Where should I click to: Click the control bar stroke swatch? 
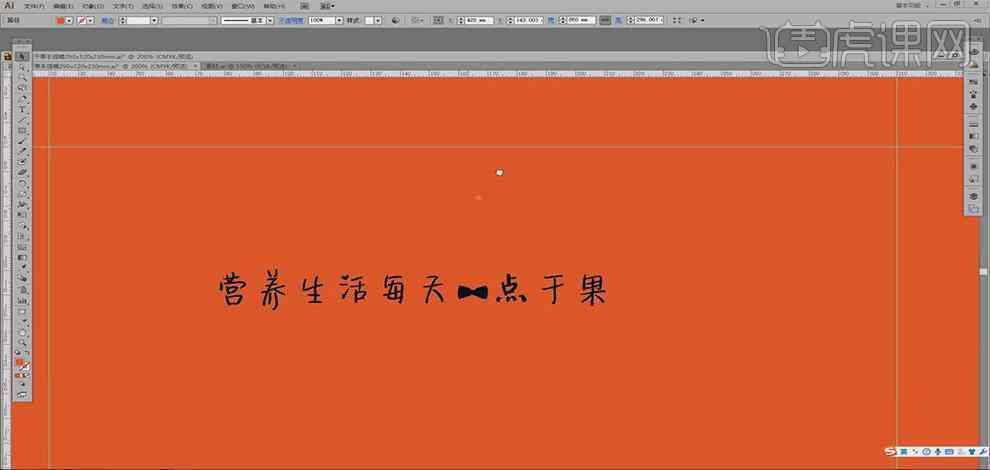(x=81, y=20)
